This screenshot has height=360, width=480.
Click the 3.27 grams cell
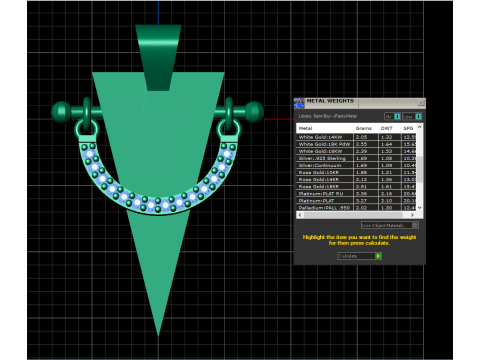click(366, 201)
